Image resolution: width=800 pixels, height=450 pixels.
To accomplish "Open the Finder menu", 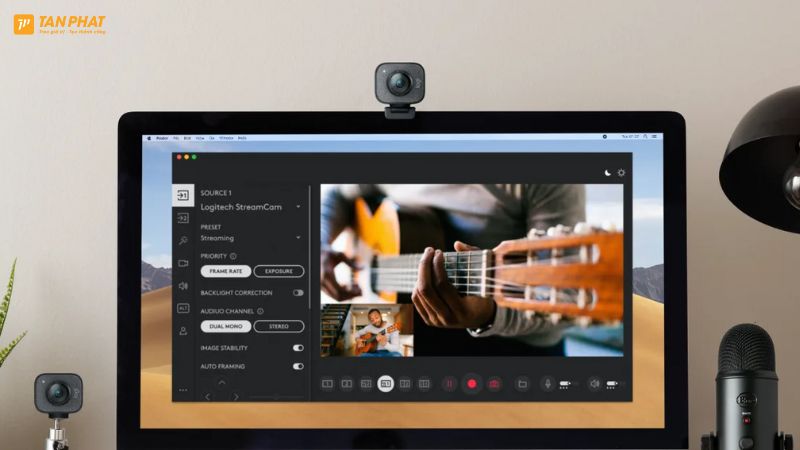I will tap(162, 138).
